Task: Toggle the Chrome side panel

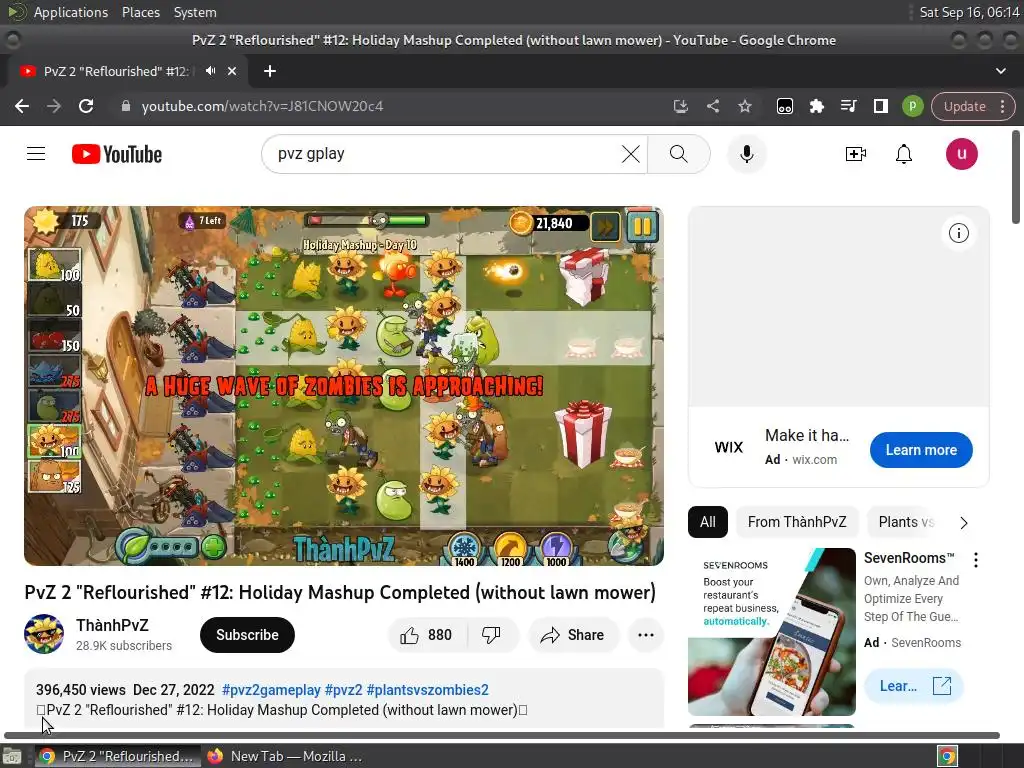Action: 880,106
